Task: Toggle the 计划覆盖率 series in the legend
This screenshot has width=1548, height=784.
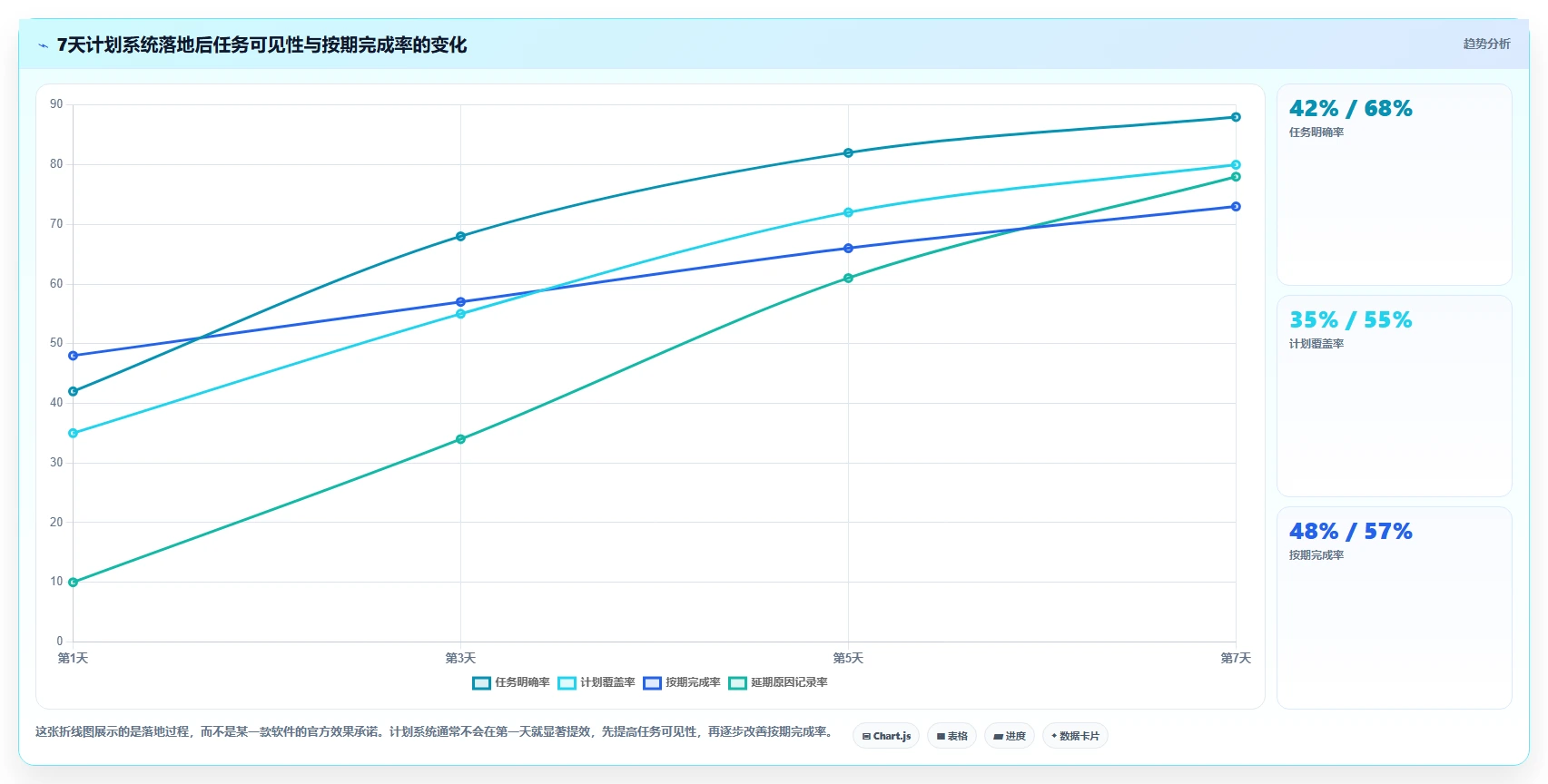Action: [x=597, y=682]
